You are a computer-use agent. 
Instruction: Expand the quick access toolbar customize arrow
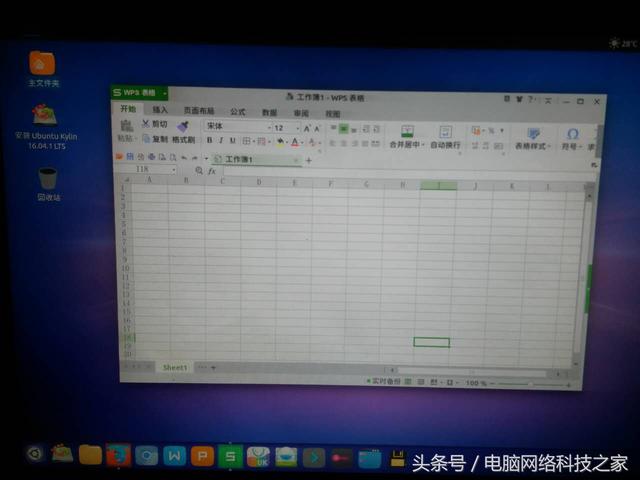coord(206,158)
